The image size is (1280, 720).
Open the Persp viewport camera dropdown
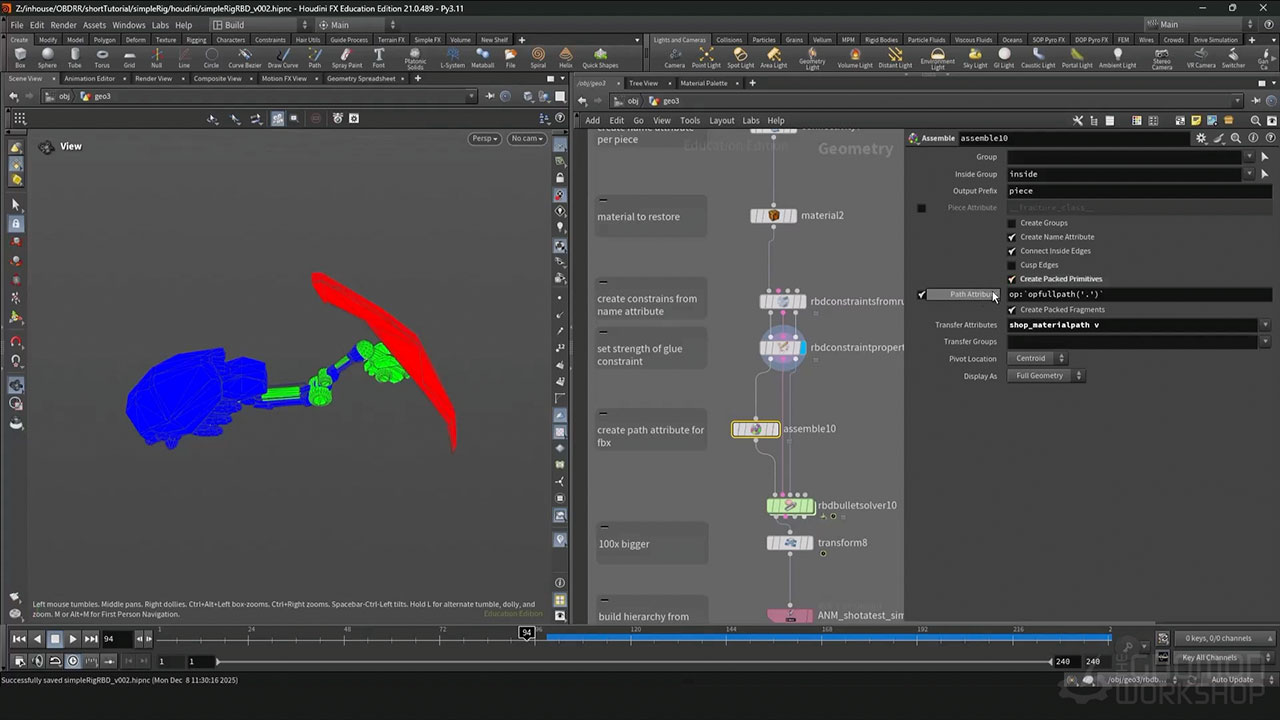pos(484,138)
